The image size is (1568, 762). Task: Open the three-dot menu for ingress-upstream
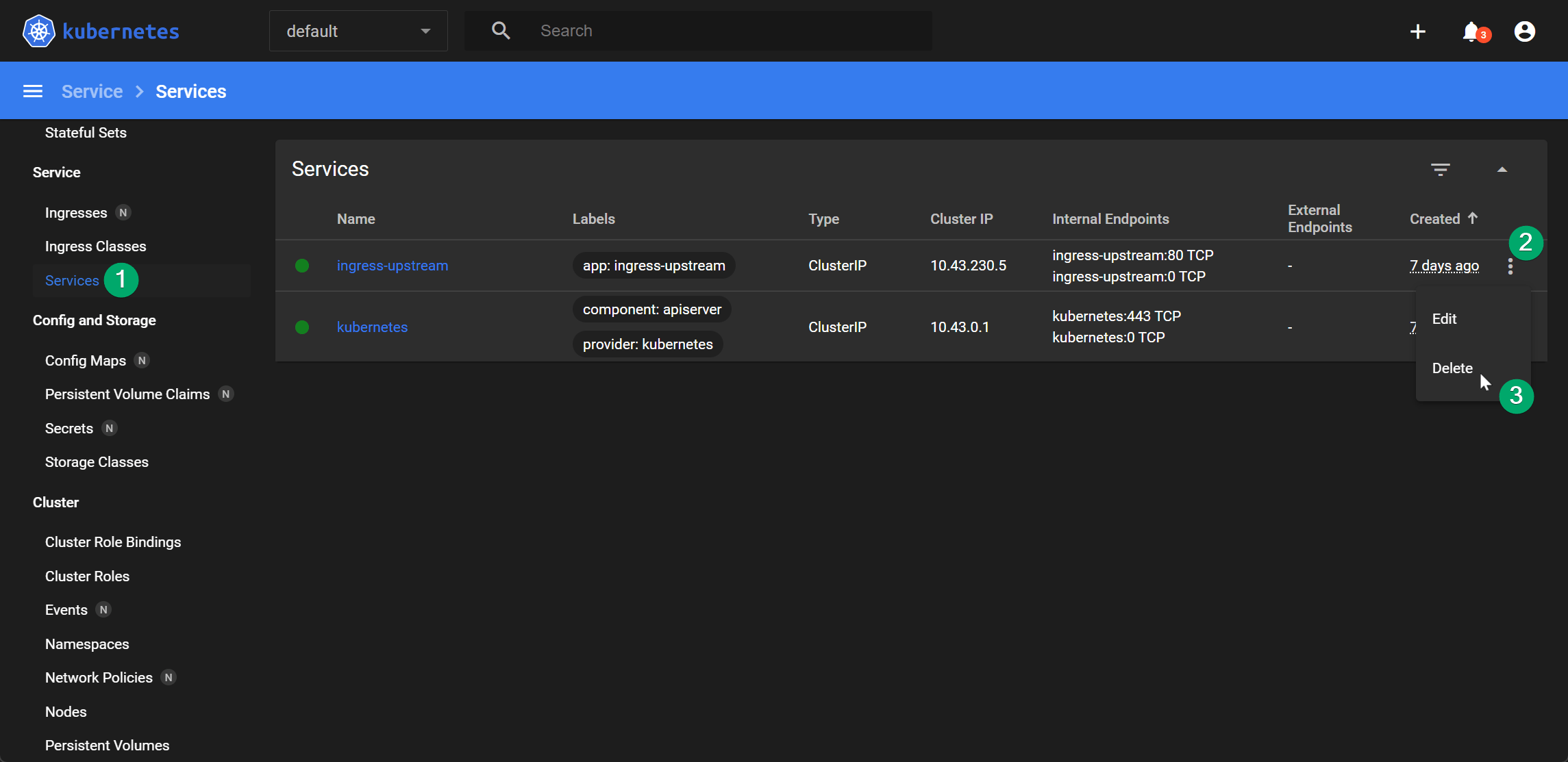[x=1510, y=266]
